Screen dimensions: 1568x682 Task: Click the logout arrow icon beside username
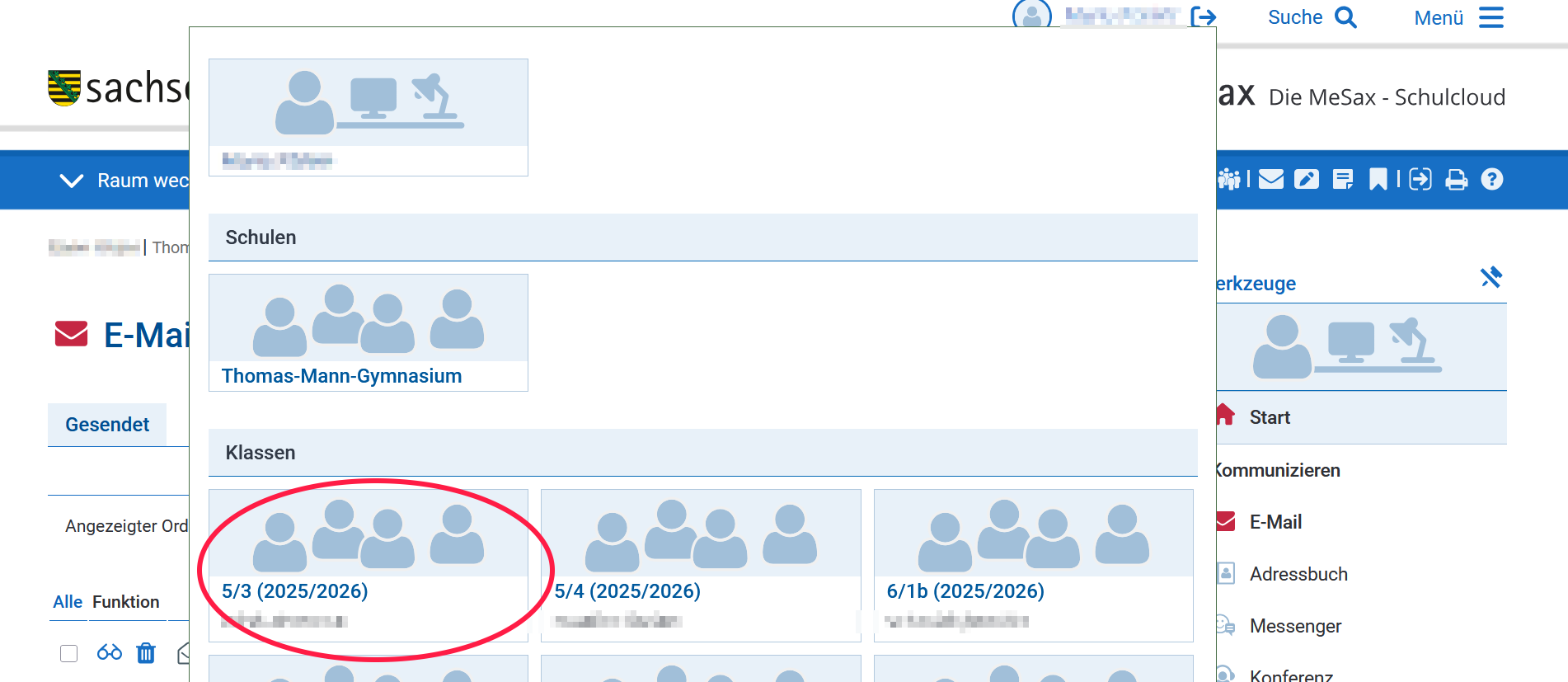pyautogui.click(x=1204, y=16)
